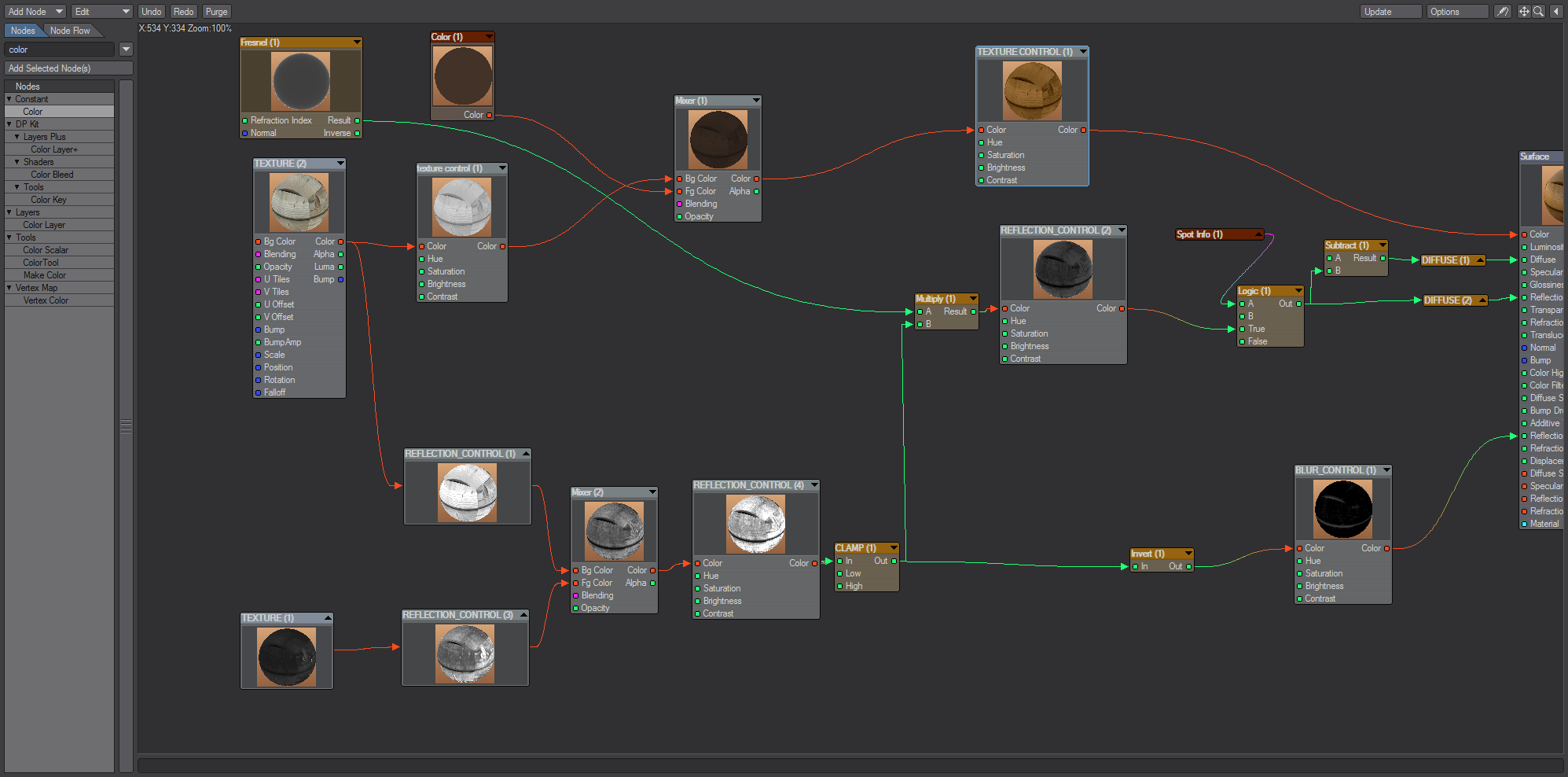The width and height of the screenshot is (1568, 777).
Task: Activate the pan view arrows icon
Action: point(1524,12)
